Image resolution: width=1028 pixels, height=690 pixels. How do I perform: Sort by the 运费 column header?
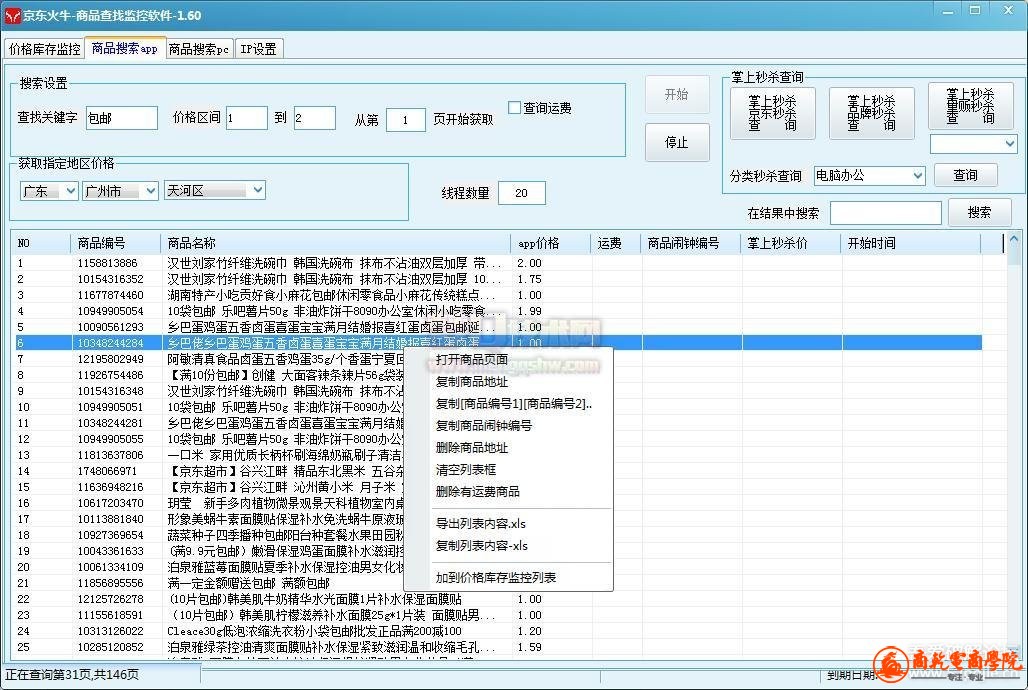coord(616,243)
